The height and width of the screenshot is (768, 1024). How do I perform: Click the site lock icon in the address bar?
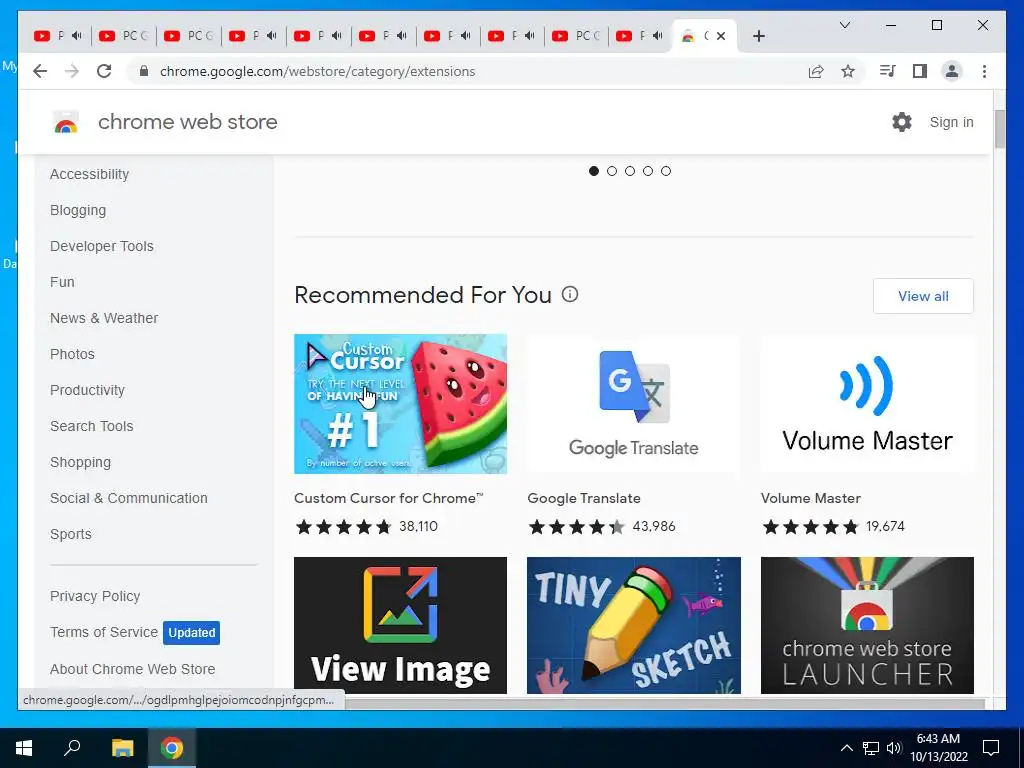(144, 71)
